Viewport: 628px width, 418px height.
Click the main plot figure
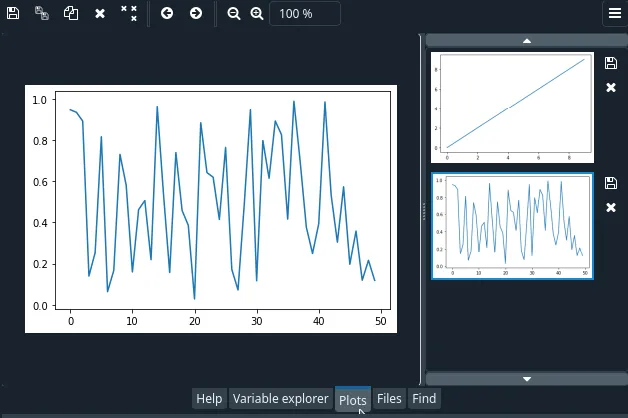pos(211,209)
